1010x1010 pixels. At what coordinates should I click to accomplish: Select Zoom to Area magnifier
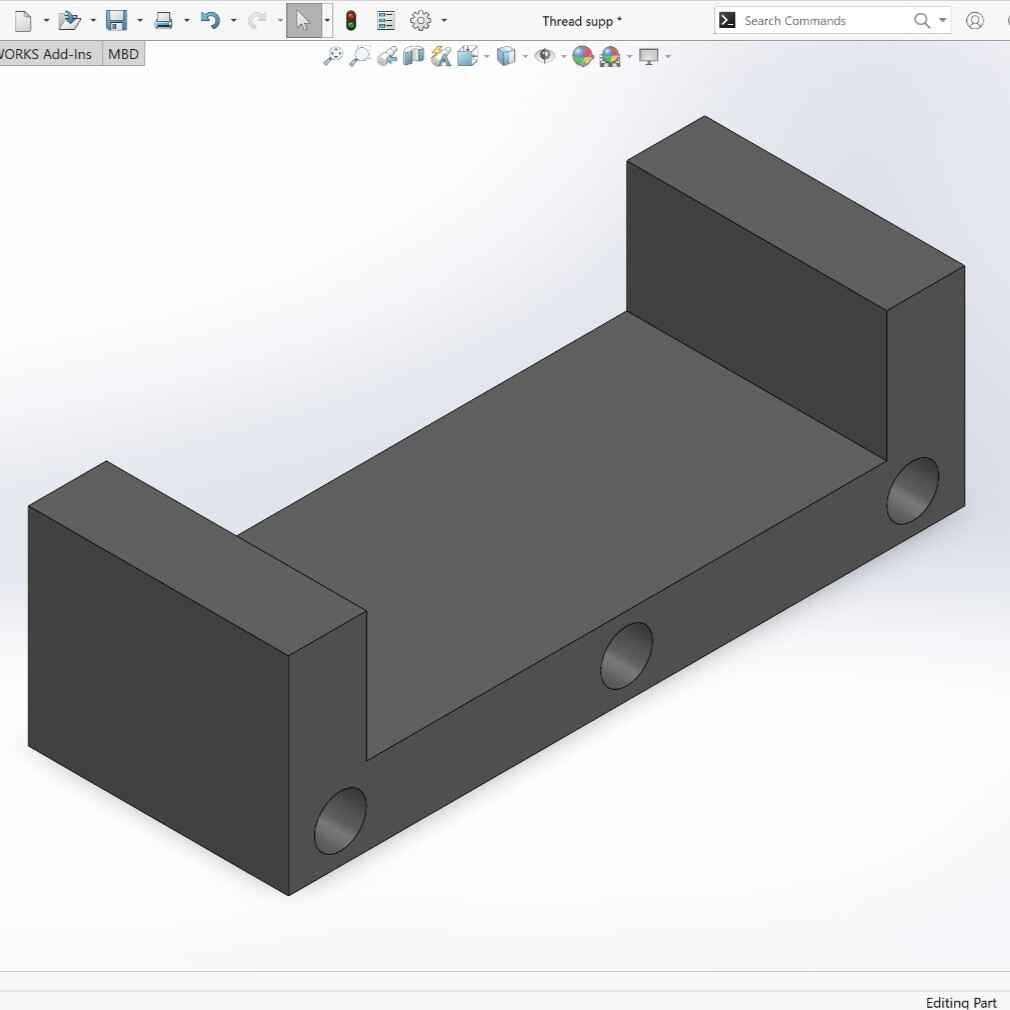[x=360, y=57]
